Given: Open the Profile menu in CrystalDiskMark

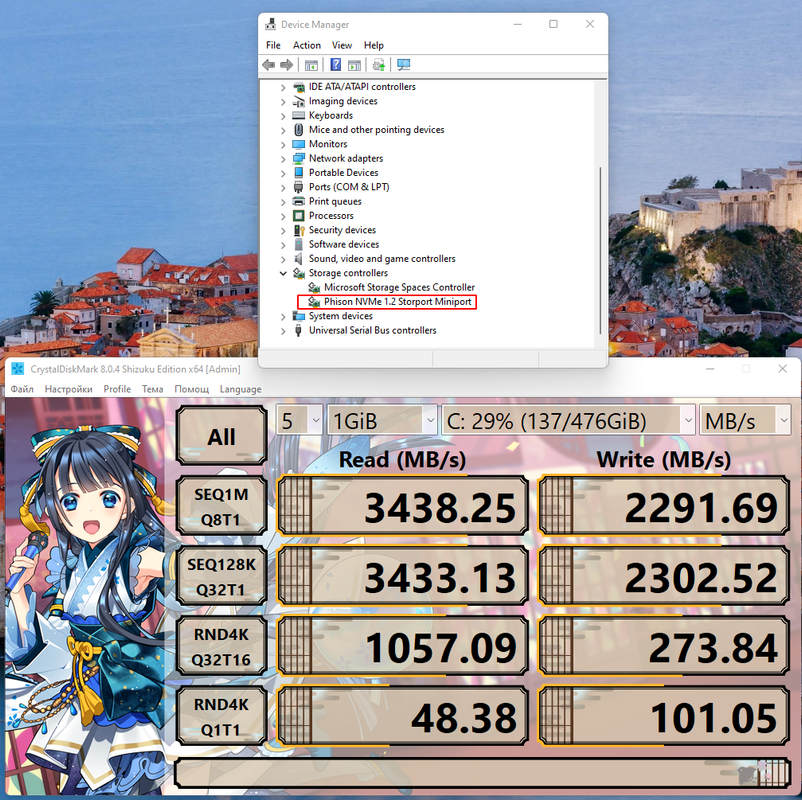Looking at the screenshot, I should point(117,389).
